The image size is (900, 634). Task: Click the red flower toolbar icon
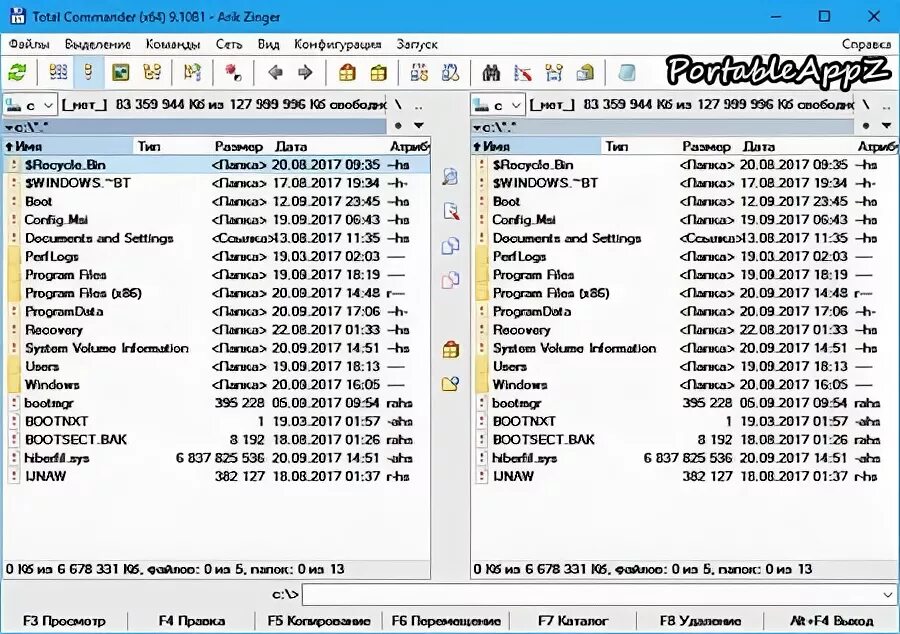click(233, 72)
